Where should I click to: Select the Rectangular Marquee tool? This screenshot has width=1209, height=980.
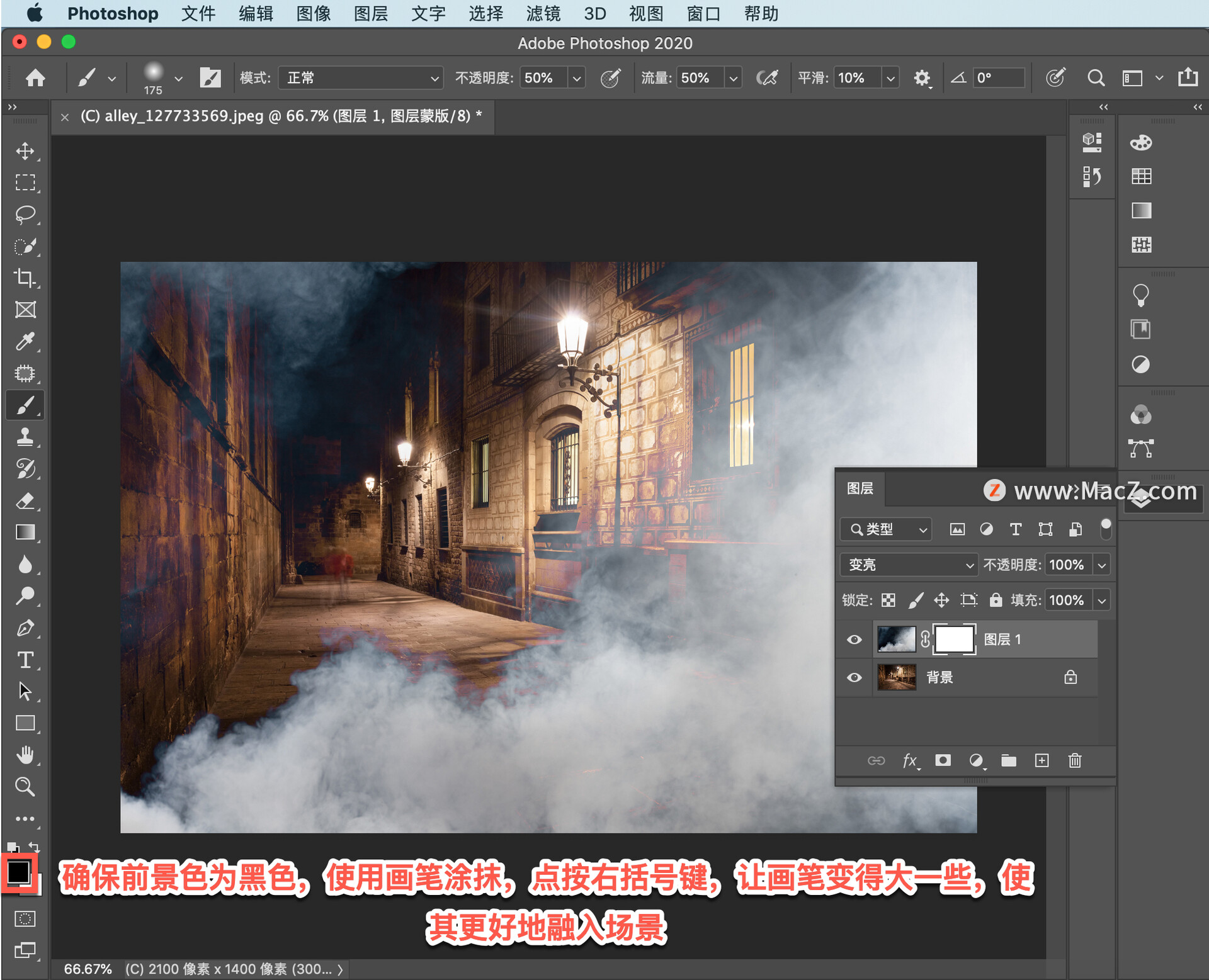tap(25, 183)
